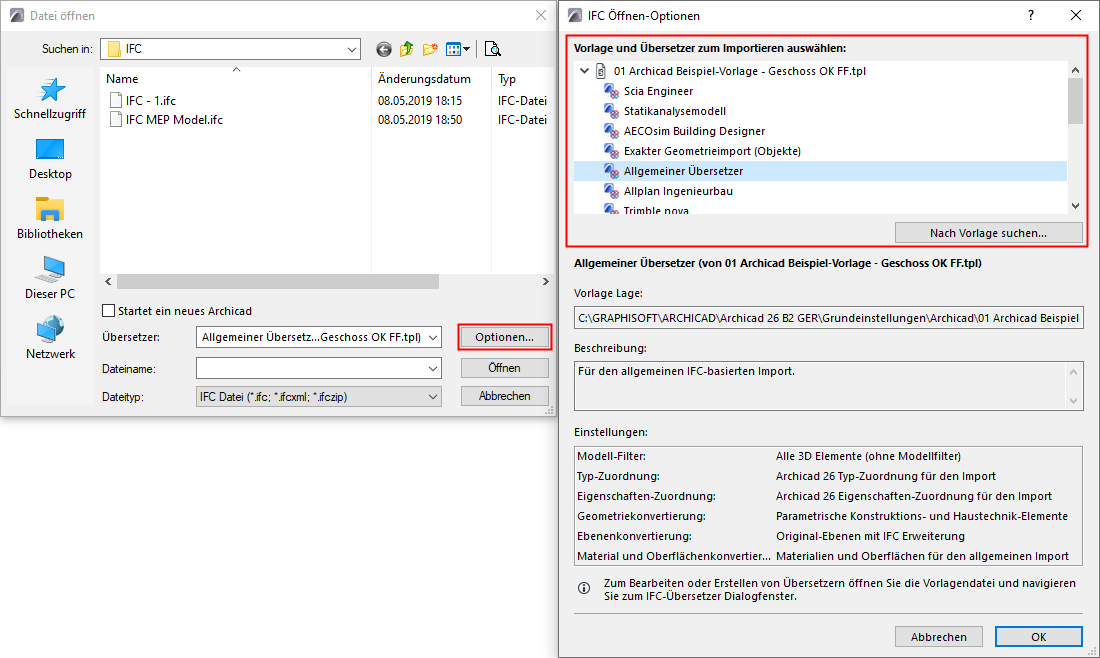Select the Eigenschaften-Zuordnung settings row

(x=829, y=496)
